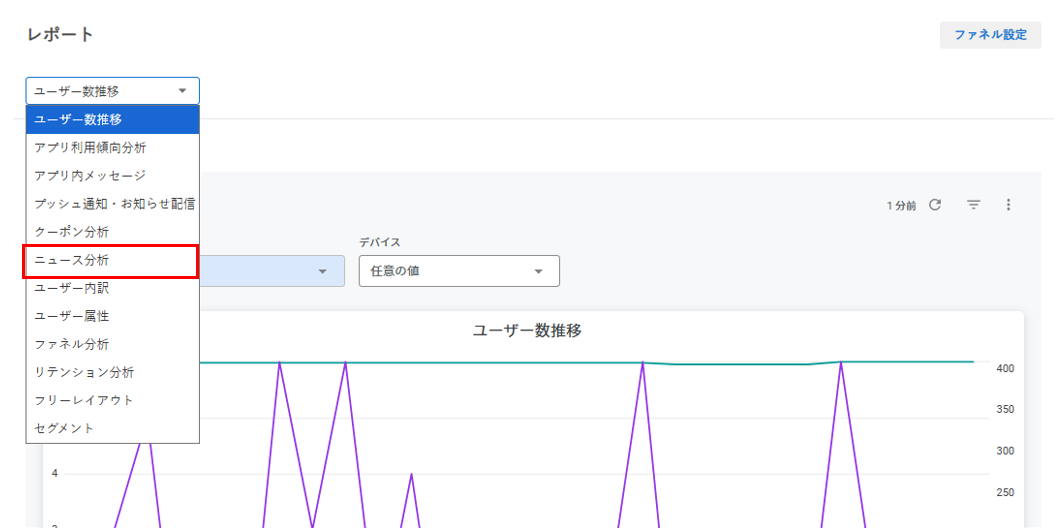Click the 300 right axis label
The image size is (1057, 532).
pyautogui.click(x=1005, y=451)
